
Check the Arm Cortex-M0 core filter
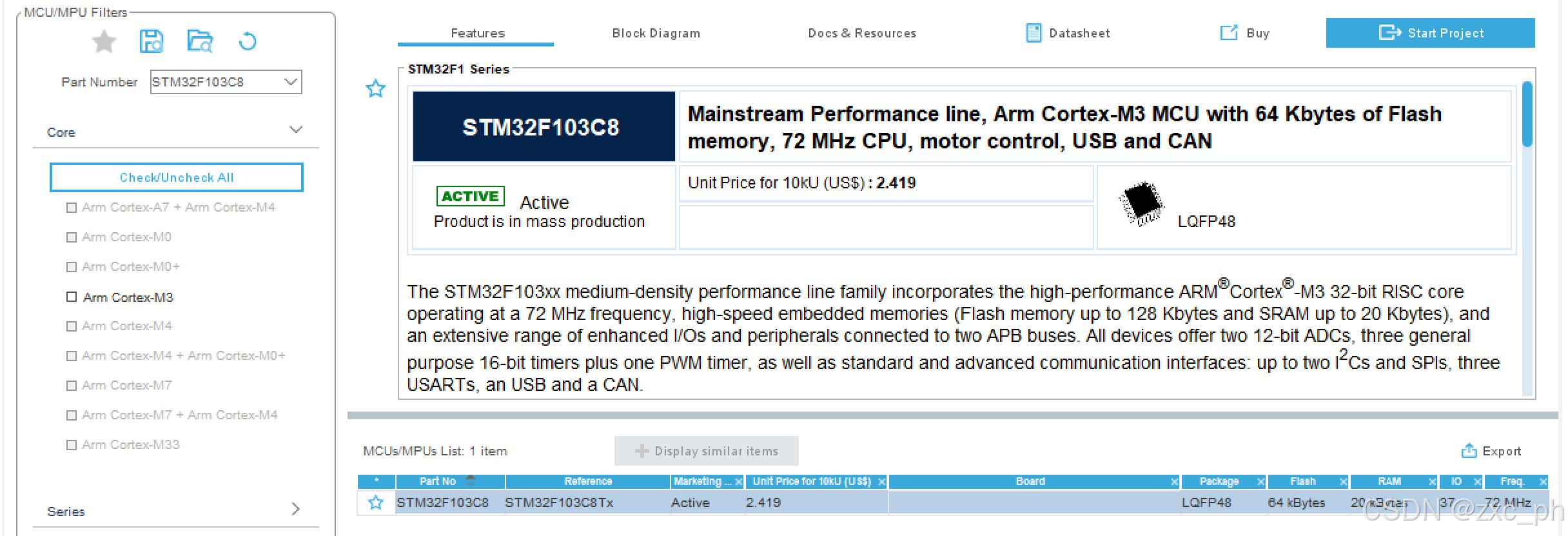click(x=72, y=237)
